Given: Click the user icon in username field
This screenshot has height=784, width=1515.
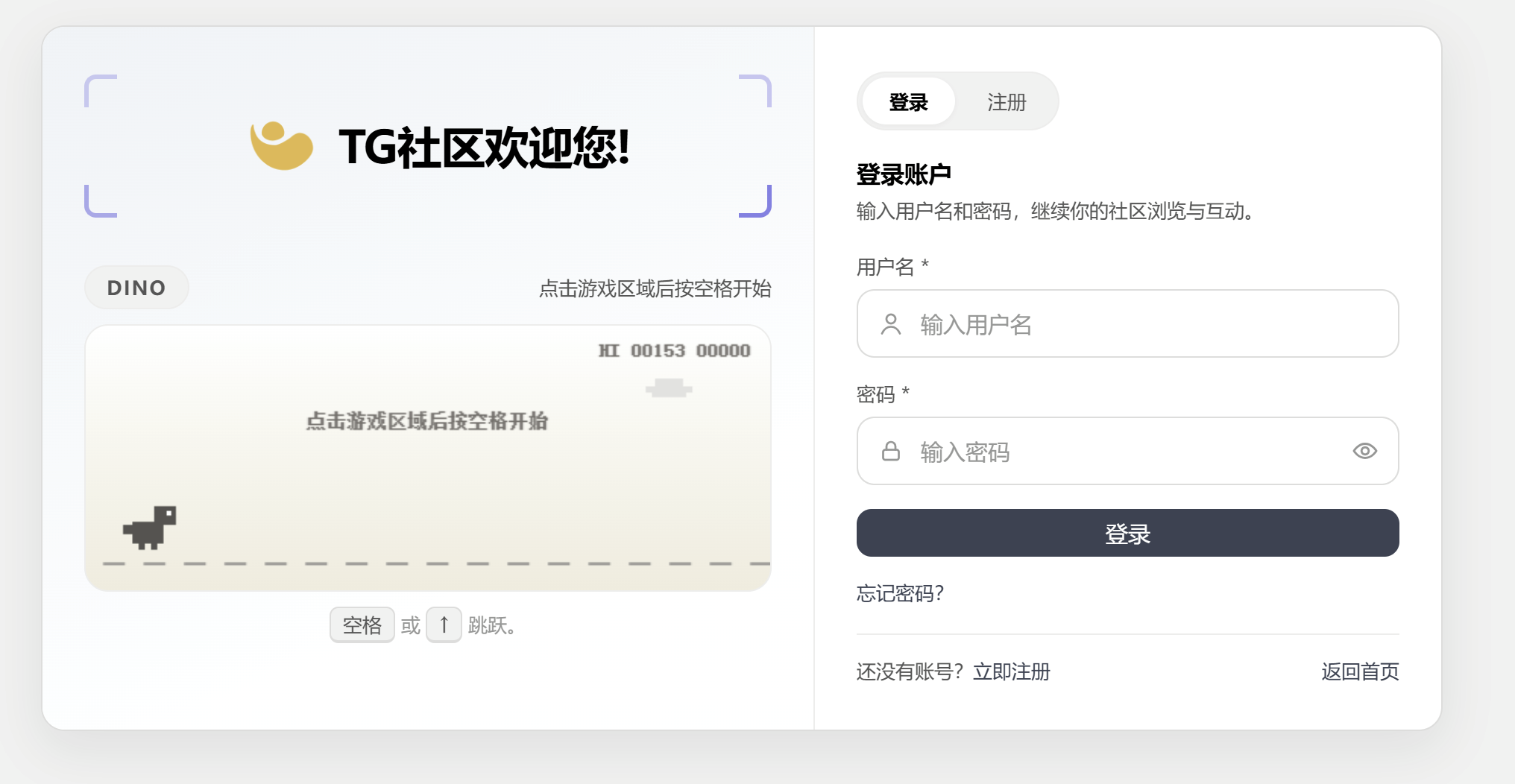Looking at the screenshot, I should tap(891, 324).
